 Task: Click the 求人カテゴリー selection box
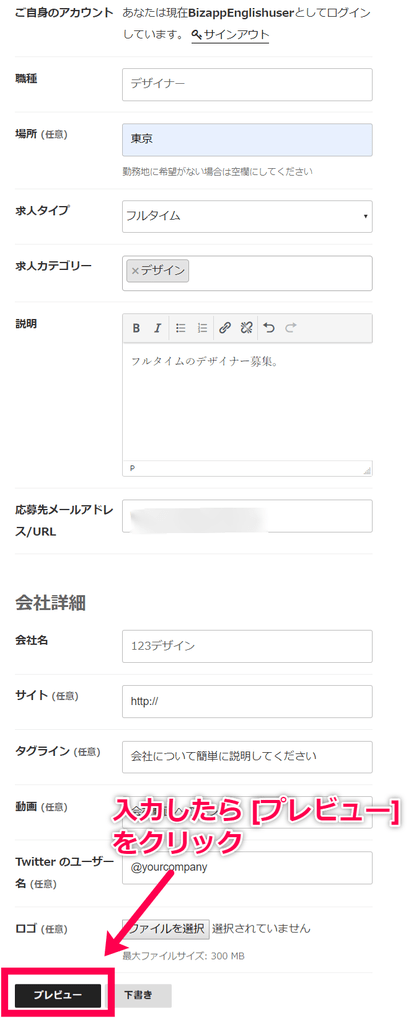[x=247, y=273]
